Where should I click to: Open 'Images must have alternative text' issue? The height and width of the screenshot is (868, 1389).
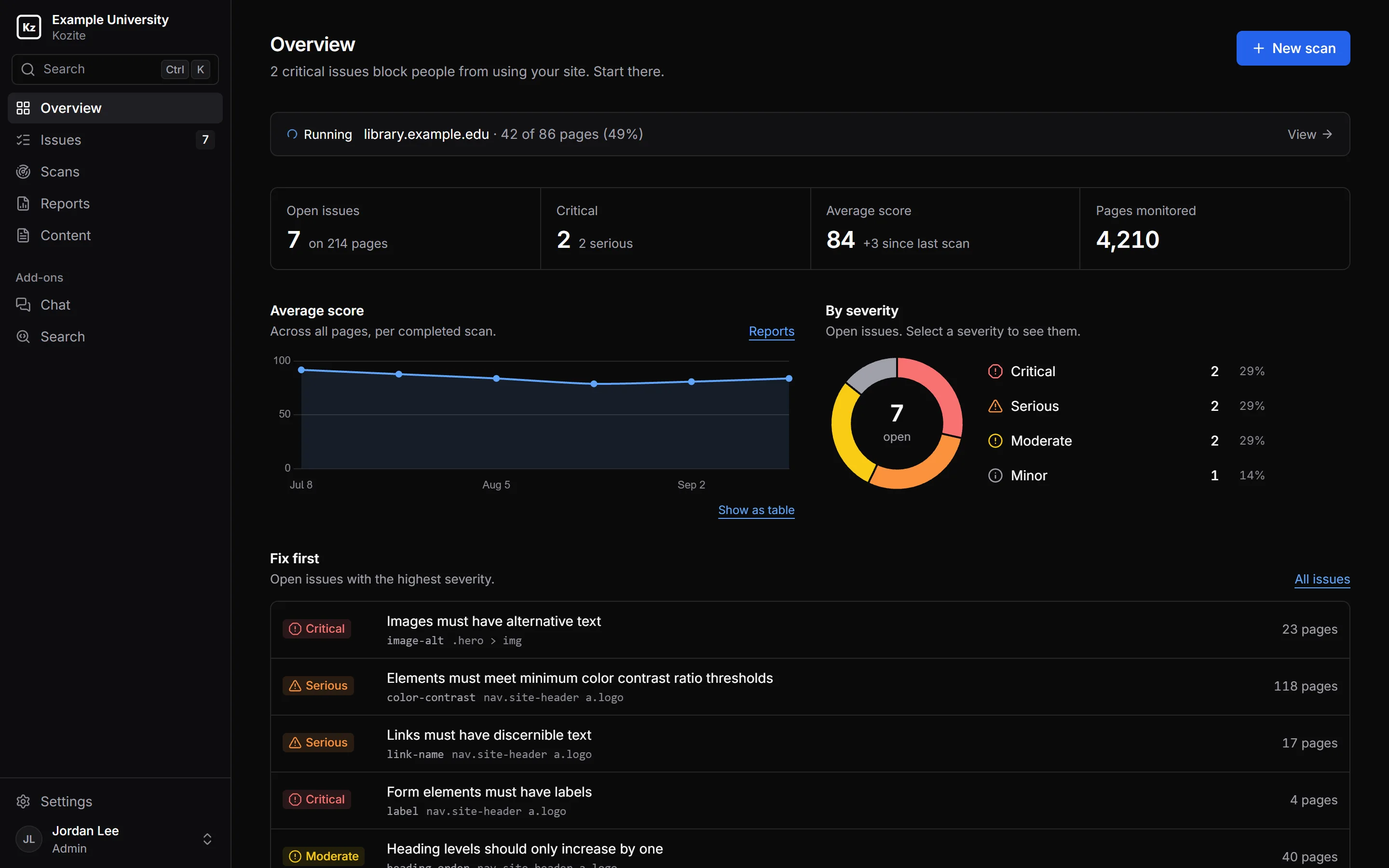pyautogui.click(x=810, y=630)
